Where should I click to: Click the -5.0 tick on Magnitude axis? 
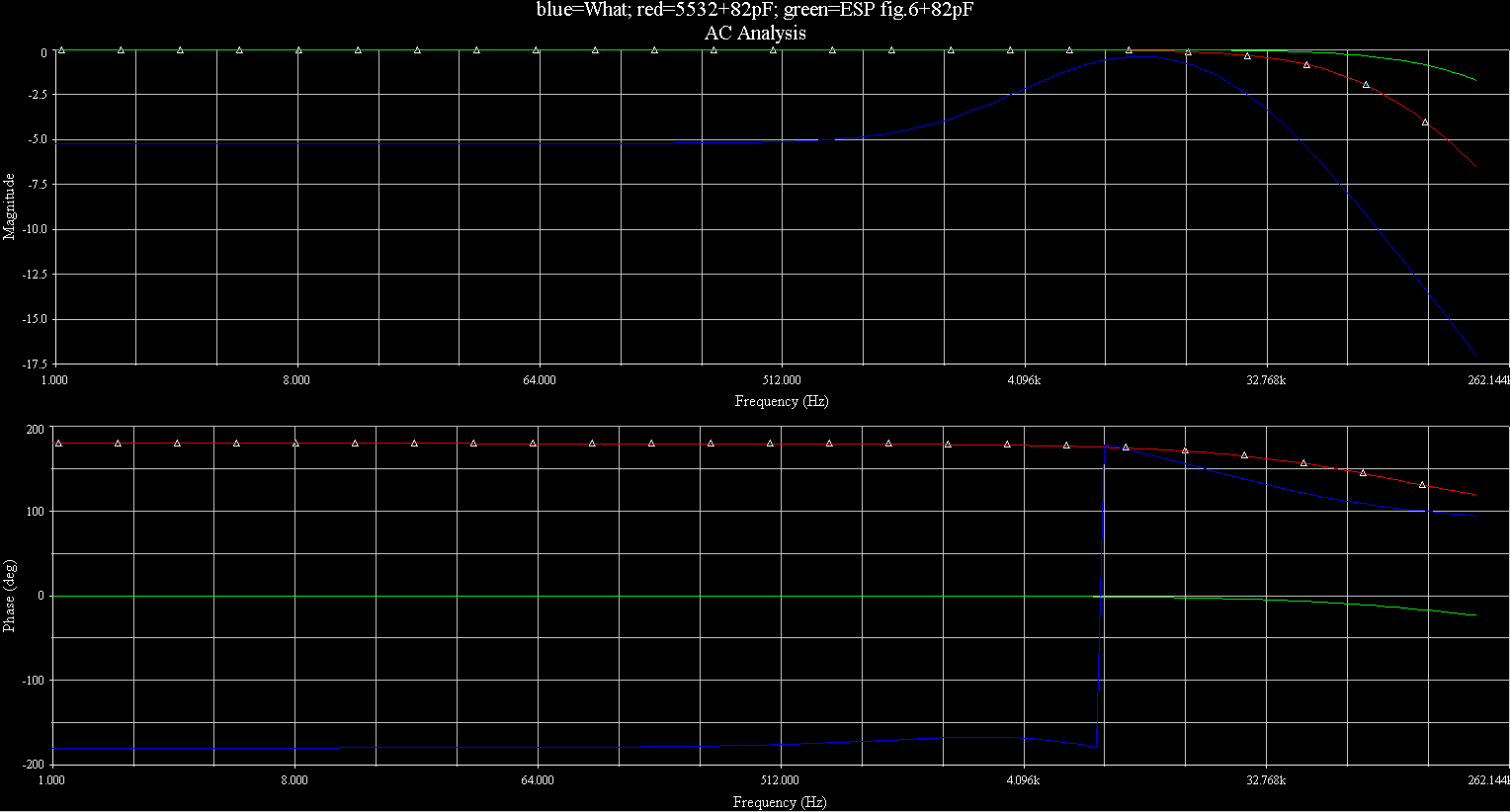coord(36,139)
